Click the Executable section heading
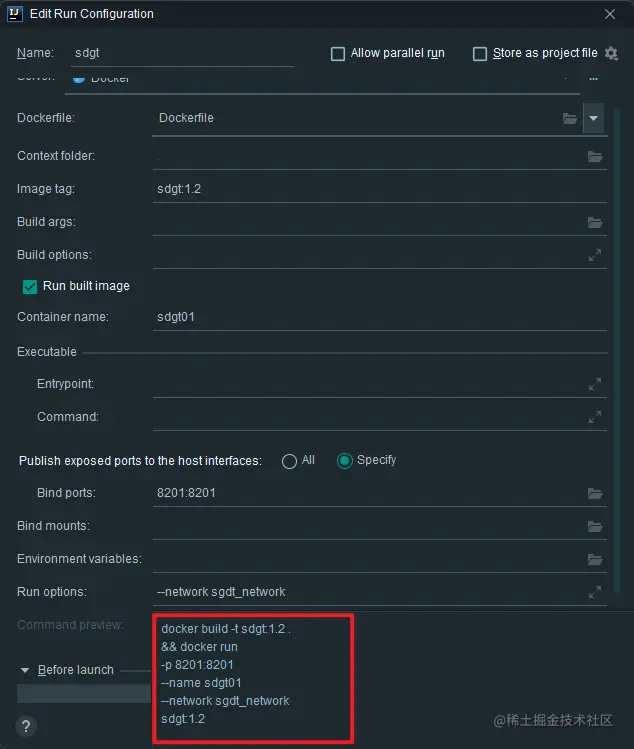Screen dimensions: 634x749 click(47, 352)
